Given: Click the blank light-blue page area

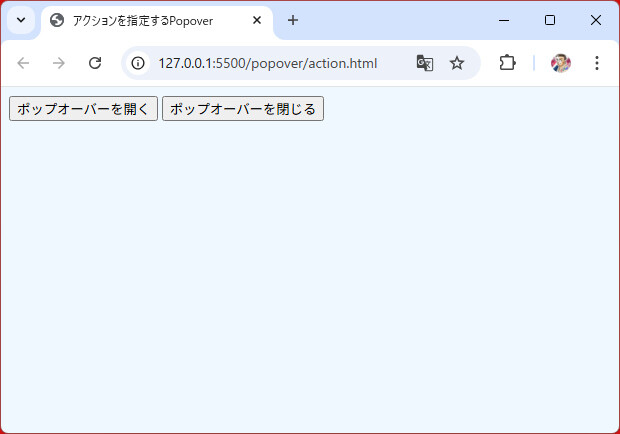Looking at the screenshot, I should (310, 280).
